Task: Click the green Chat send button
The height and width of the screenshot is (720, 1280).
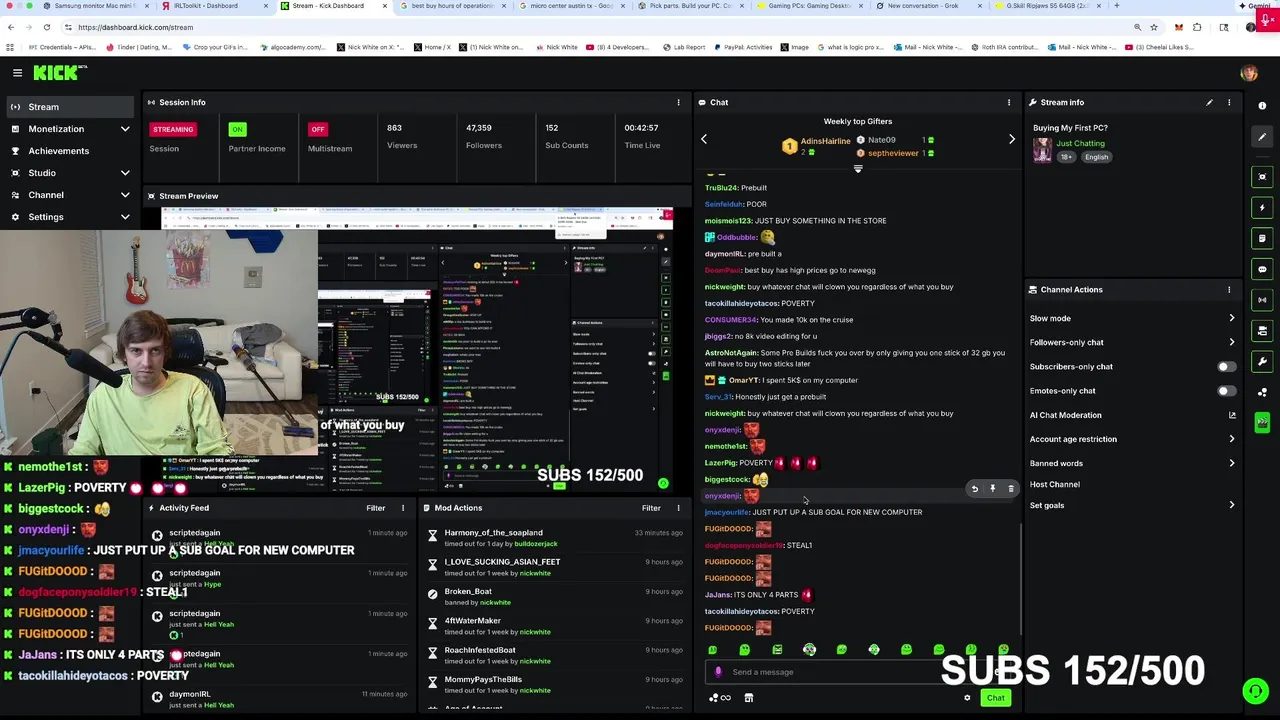Action: 995,698
